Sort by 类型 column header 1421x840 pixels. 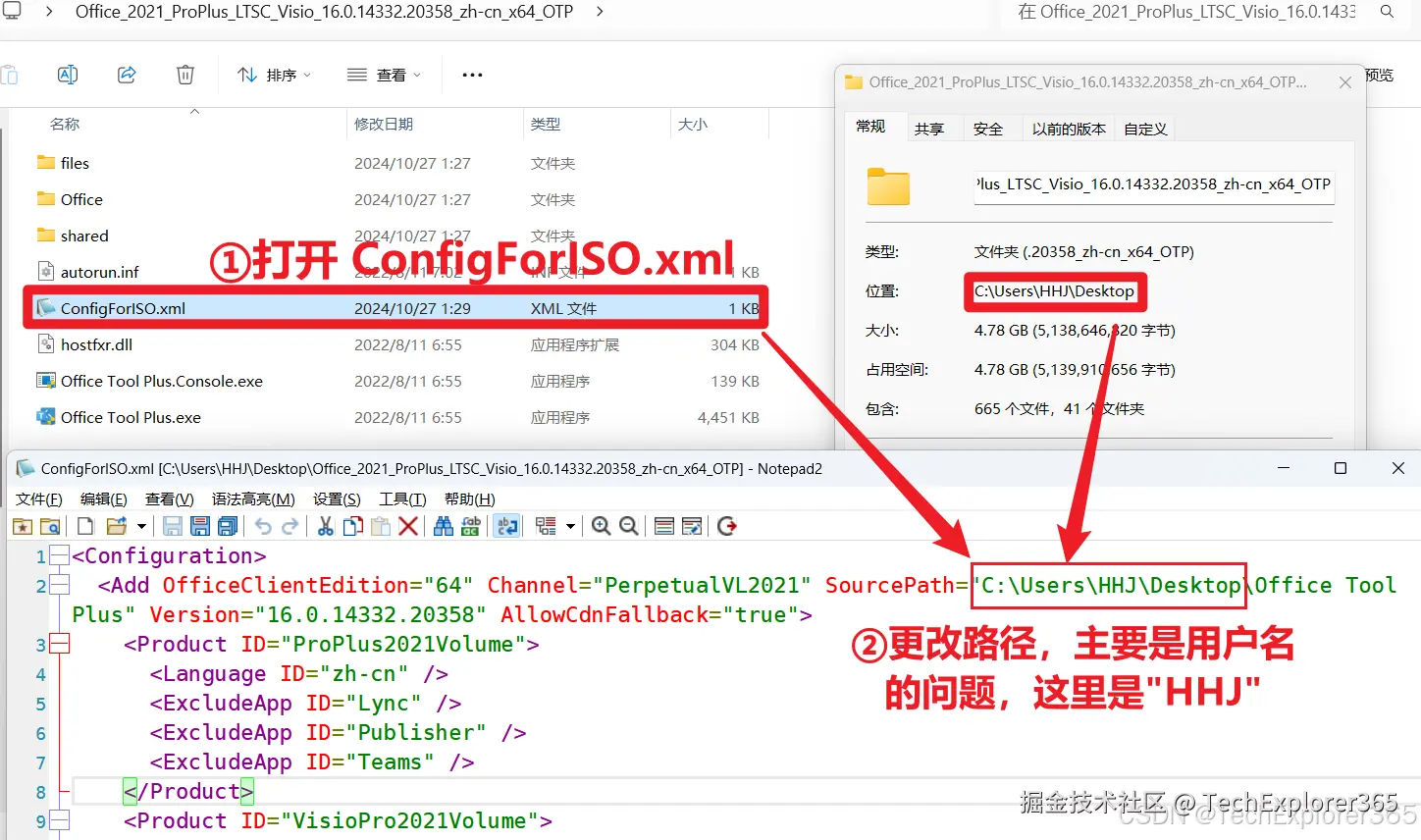(546, 124)
